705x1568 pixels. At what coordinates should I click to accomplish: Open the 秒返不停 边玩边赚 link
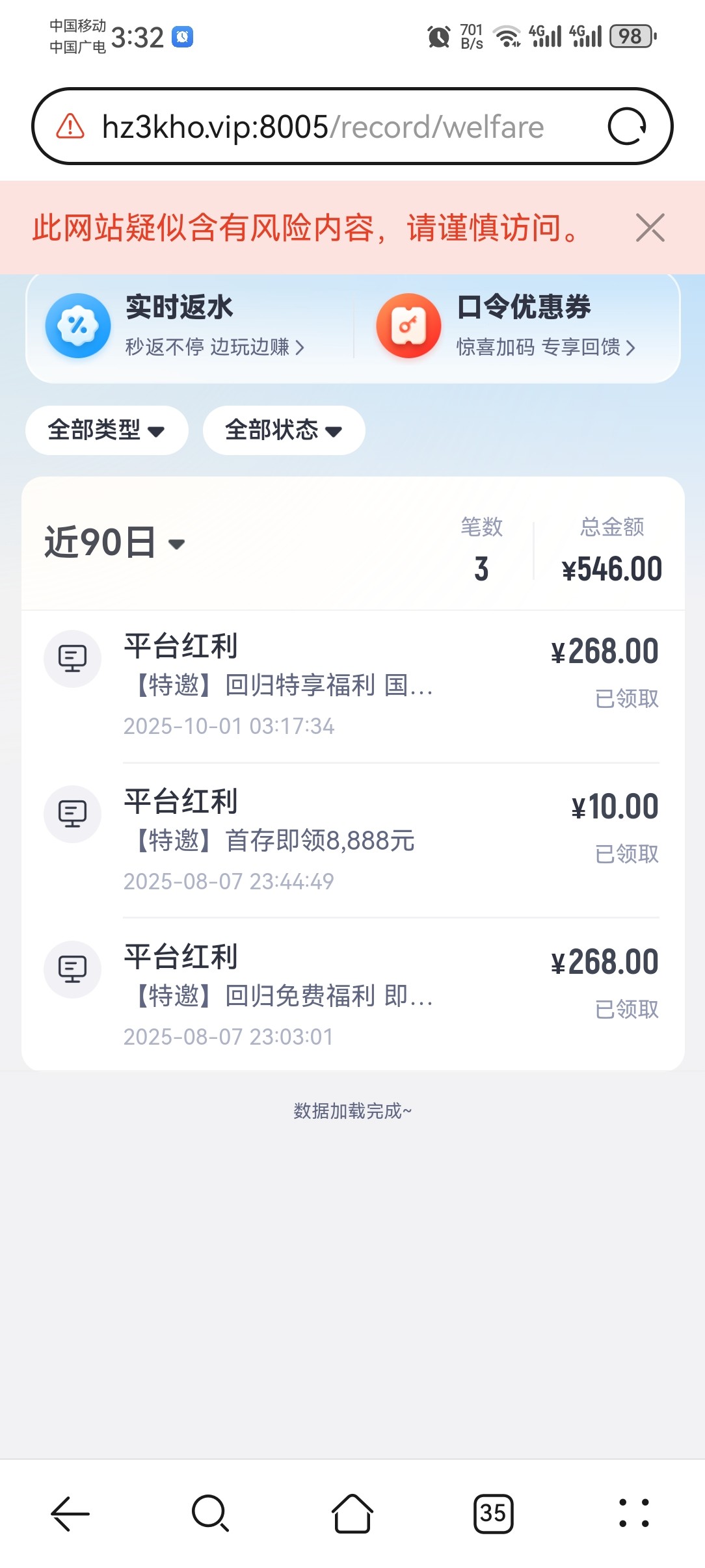[x=215, y=347]
